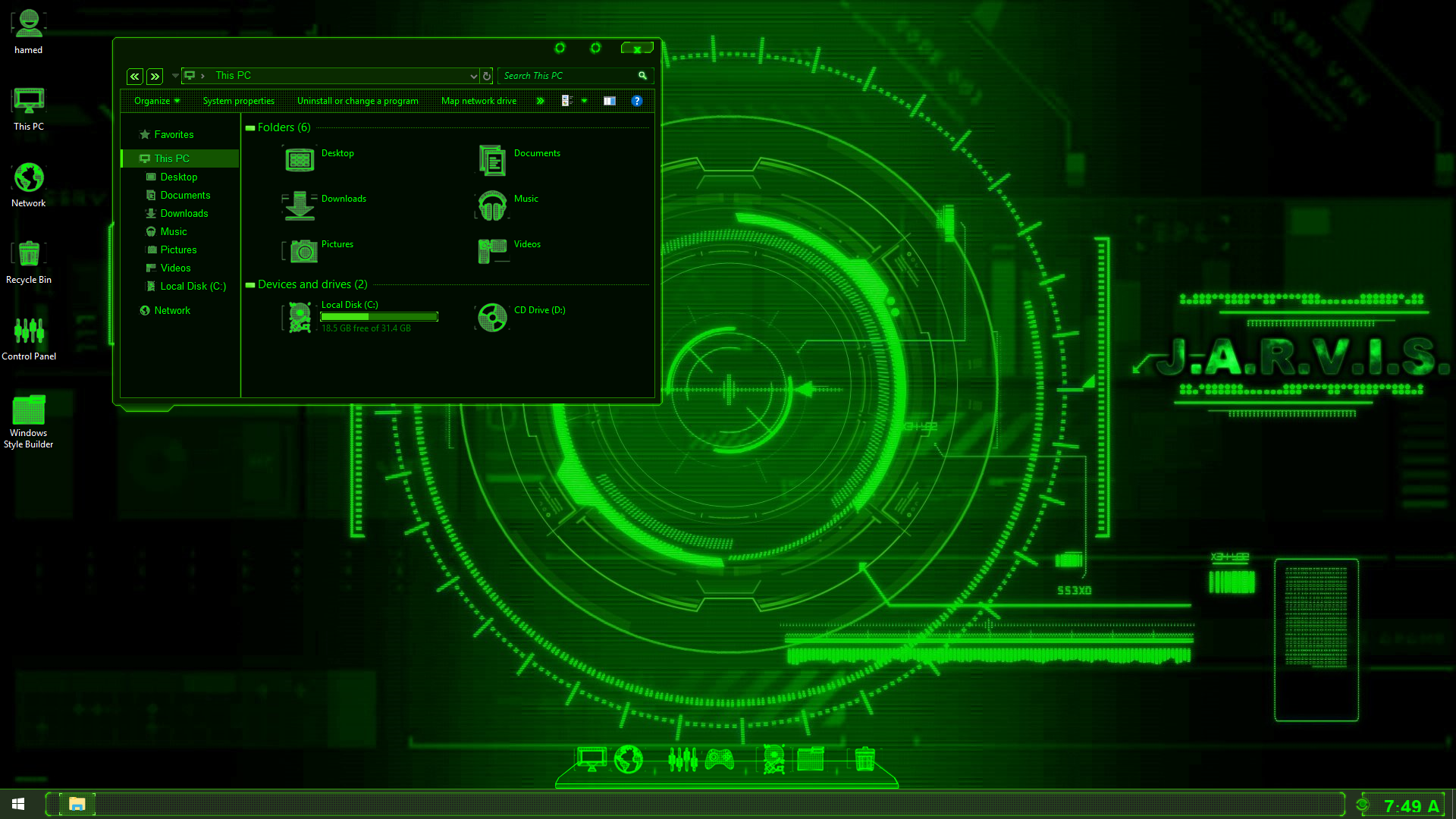The image size is (1456, 819).
Task: Click the search input field
Action: tap(568, 75)
